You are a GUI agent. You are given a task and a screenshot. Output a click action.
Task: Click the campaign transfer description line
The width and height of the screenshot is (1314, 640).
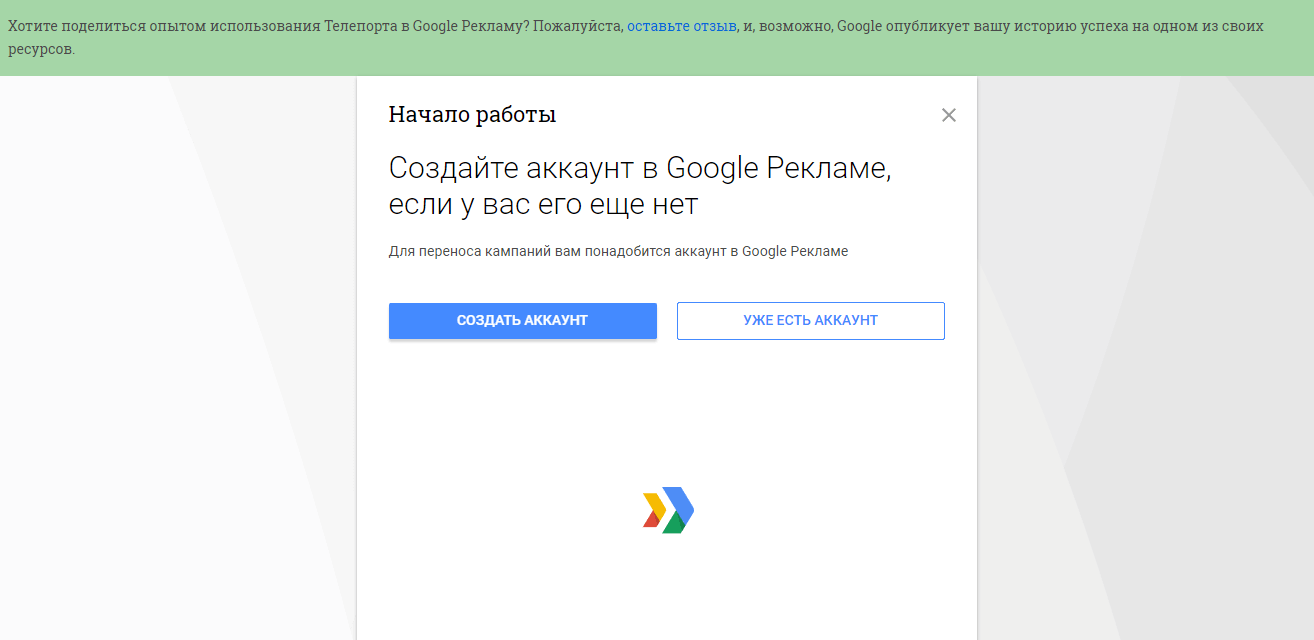[x=617, y=251]
